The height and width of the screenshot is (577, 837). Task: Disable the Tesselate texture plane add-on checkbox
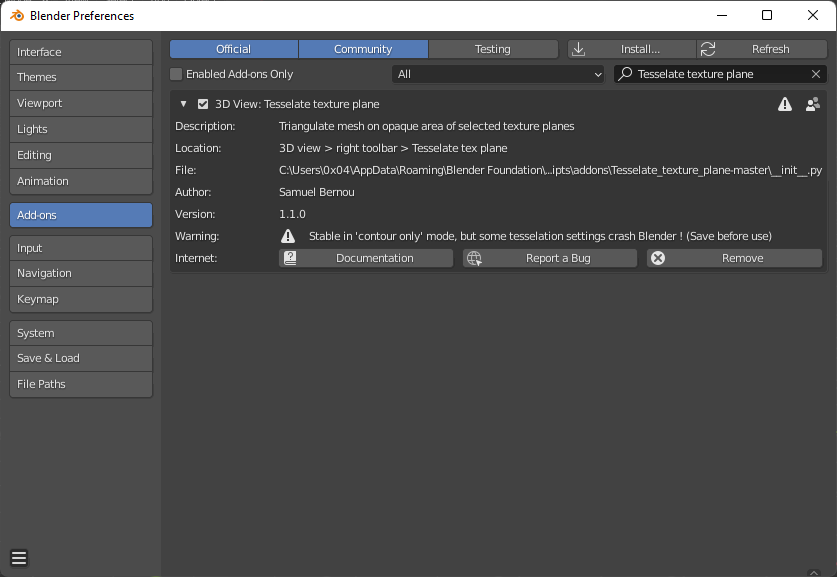pyautogui.click(x=203, y=104)
